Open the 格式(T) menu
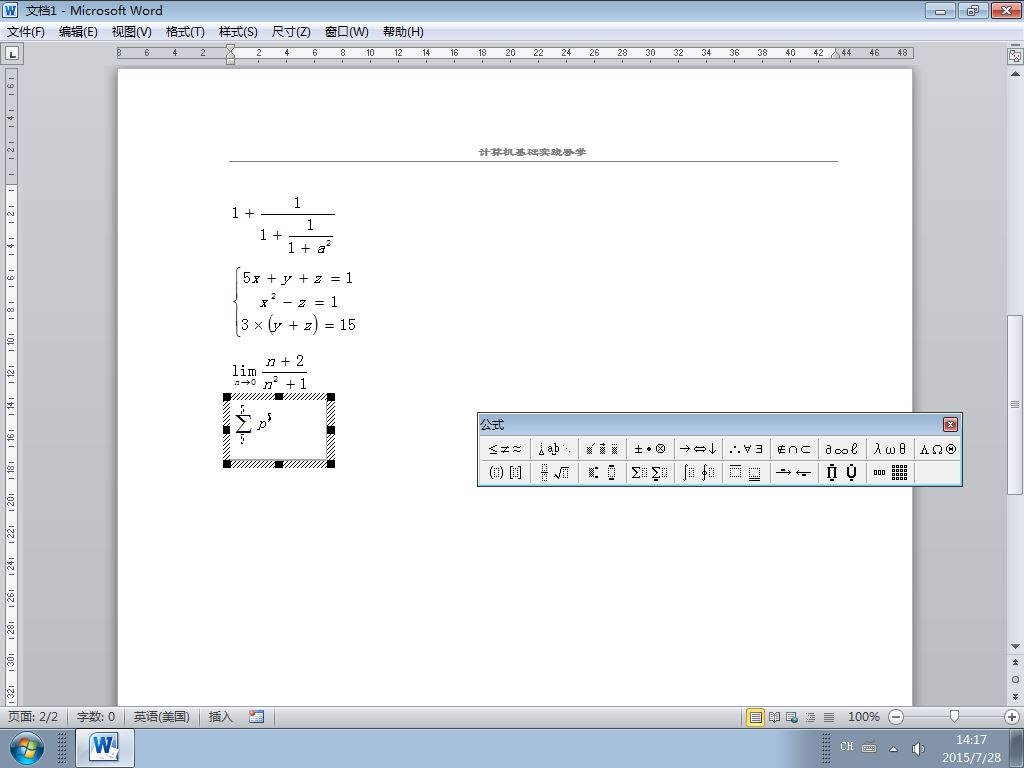 [185, 32]
